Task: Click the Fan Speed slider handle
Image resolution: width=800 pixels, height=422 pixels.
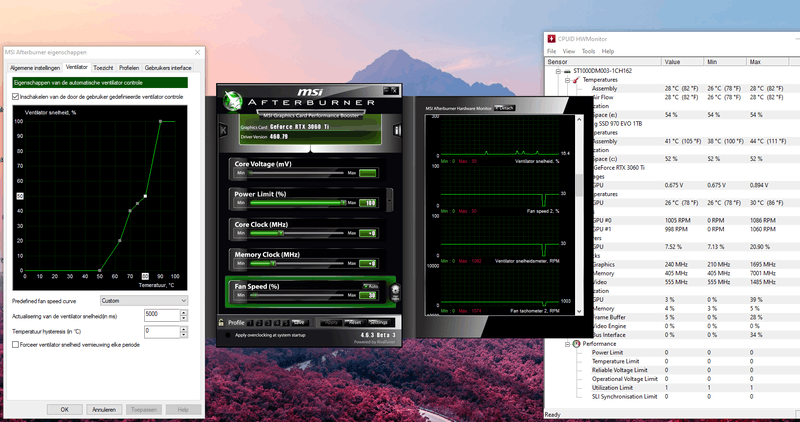Action: [255, 295]
